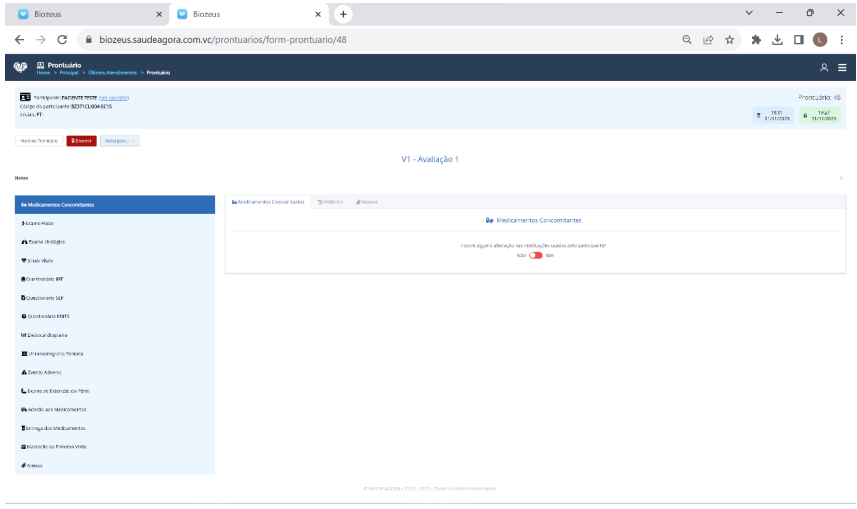Switch to the Anexos tab
Image resolution: width=857 pixels, height=509 pixels.
(367, 202)
